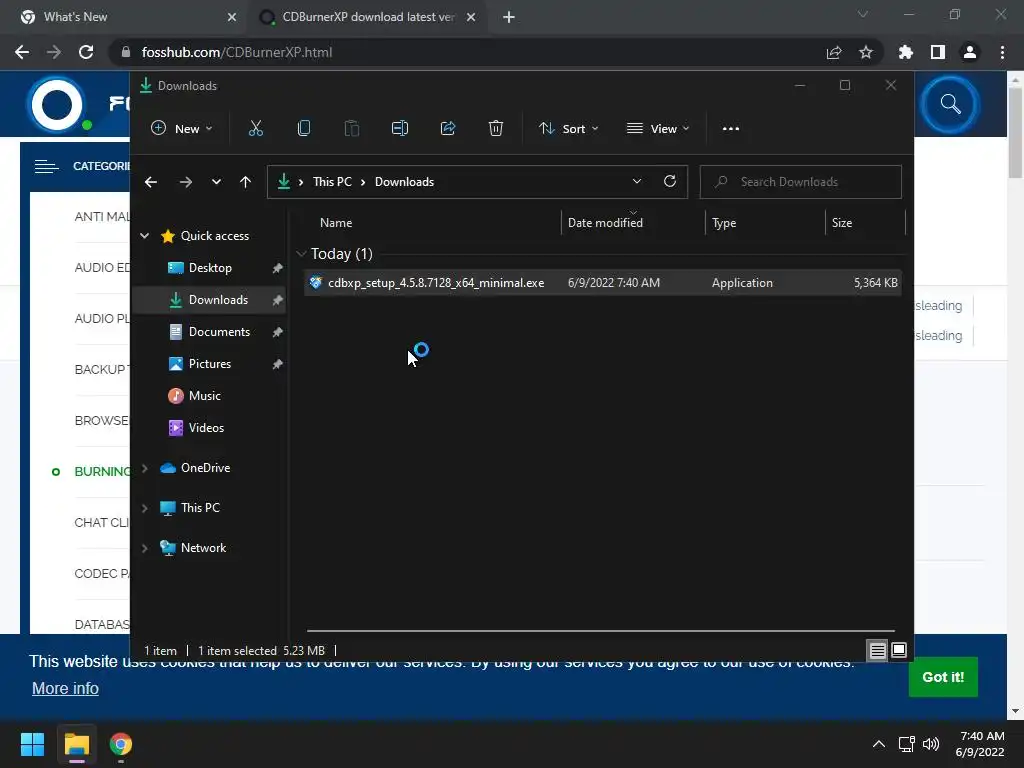
Task: Open address bar history dropdown
Action: [x=637, y=182]
